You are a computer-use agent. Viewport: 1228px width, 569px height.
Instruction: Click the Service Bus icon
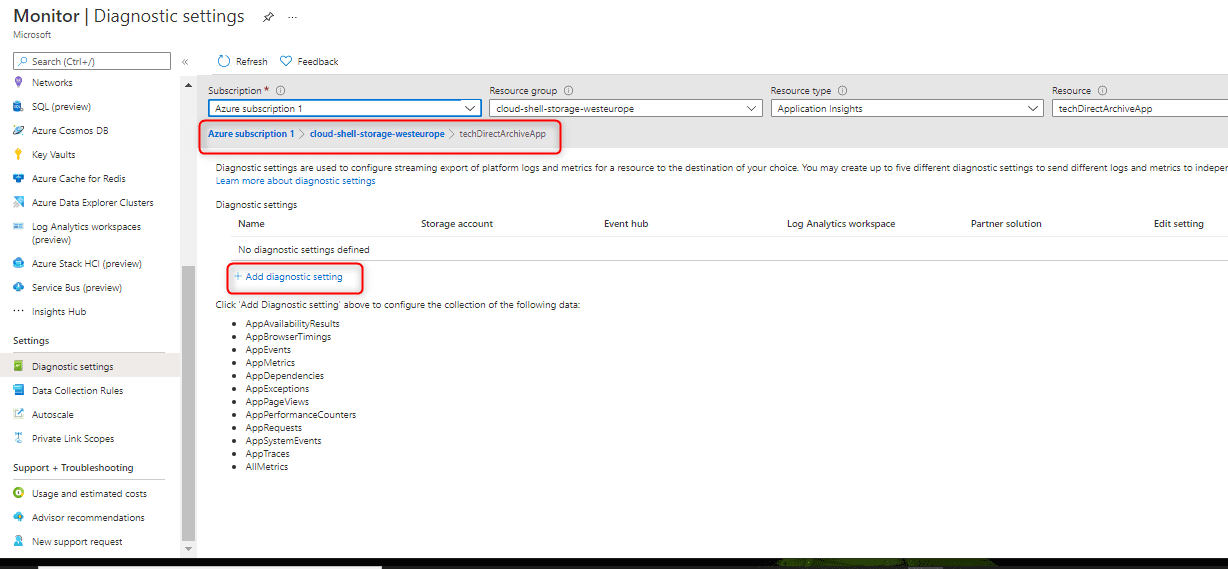[18, 288]
